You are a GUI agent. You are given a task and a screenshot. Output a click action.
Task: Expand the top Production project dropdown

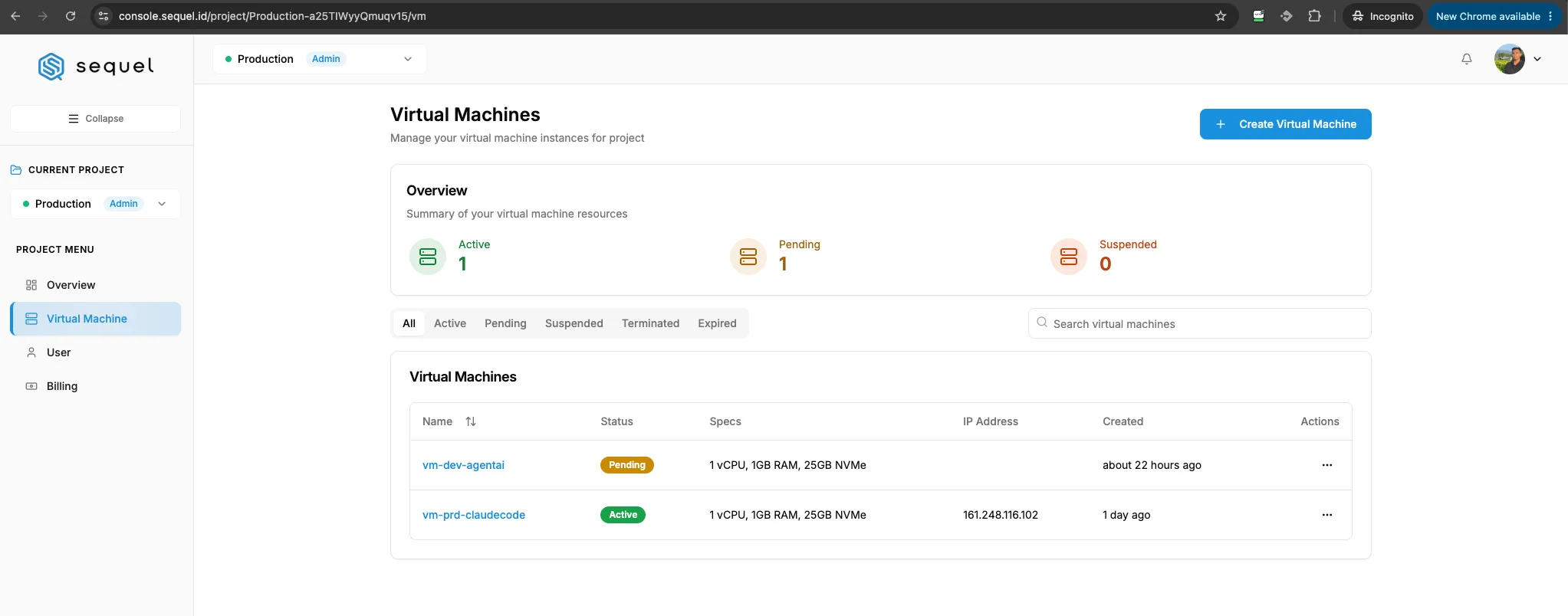[320, 59]
